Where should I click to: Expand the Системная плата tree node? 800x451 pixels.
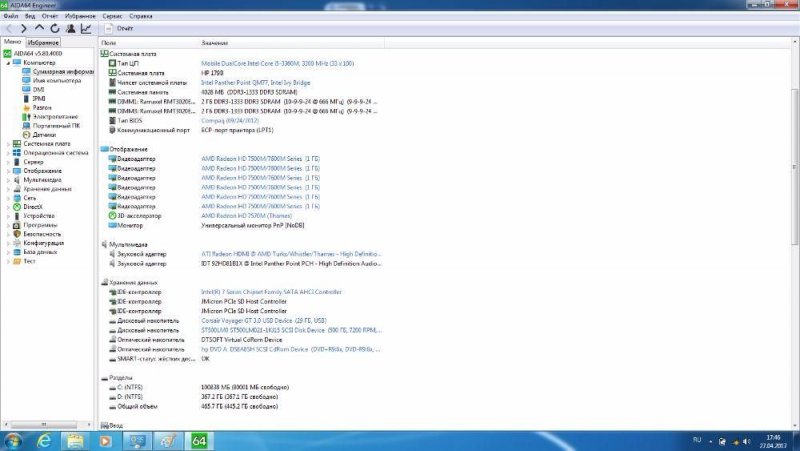(8, 144)
